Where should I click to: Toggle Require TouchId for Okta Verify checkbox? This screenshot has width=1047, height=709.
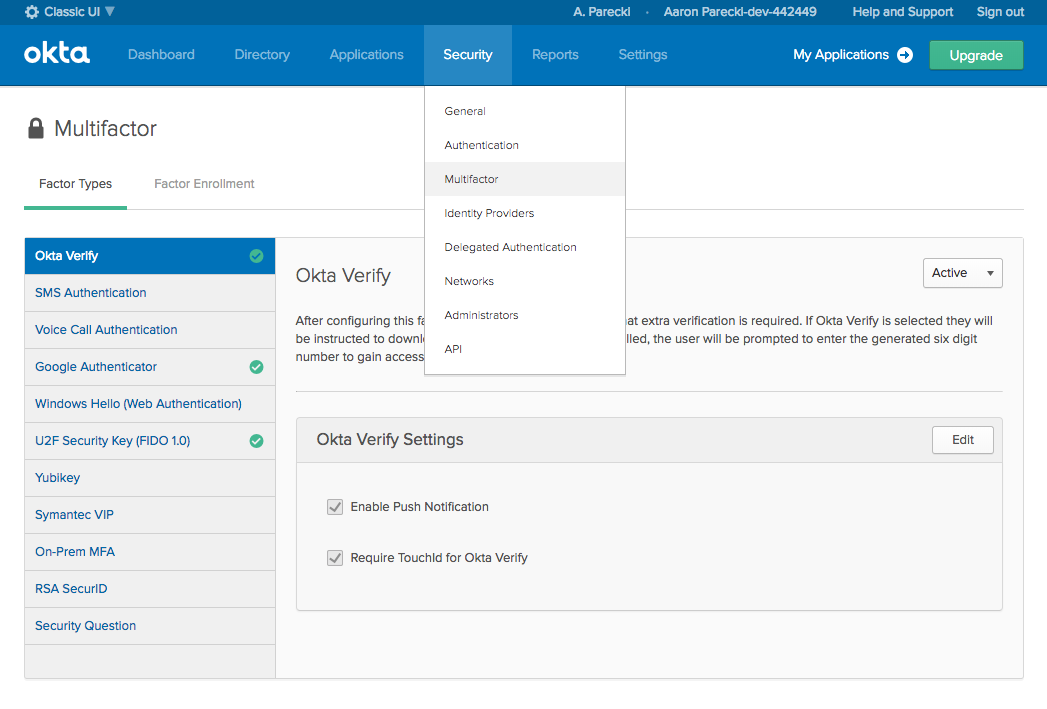[x=335, y=558]
